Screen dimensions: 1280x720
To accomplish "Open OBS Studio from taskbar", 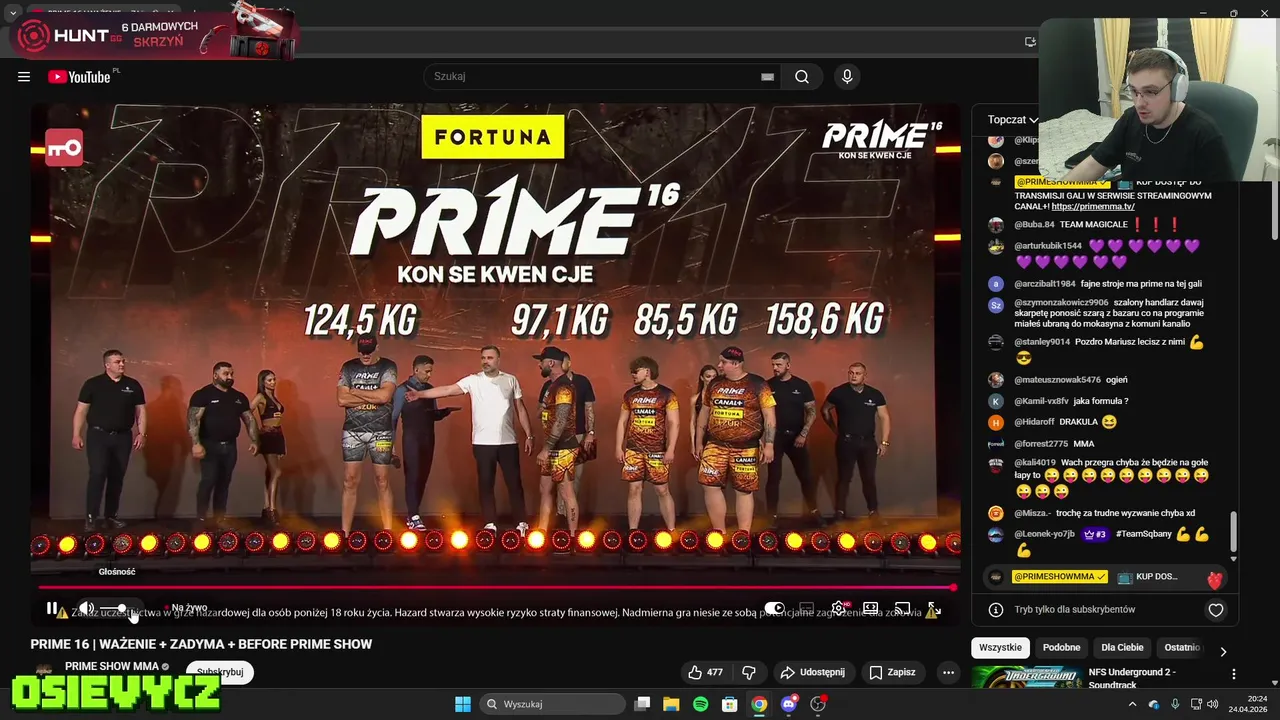I will click(818, 705).
